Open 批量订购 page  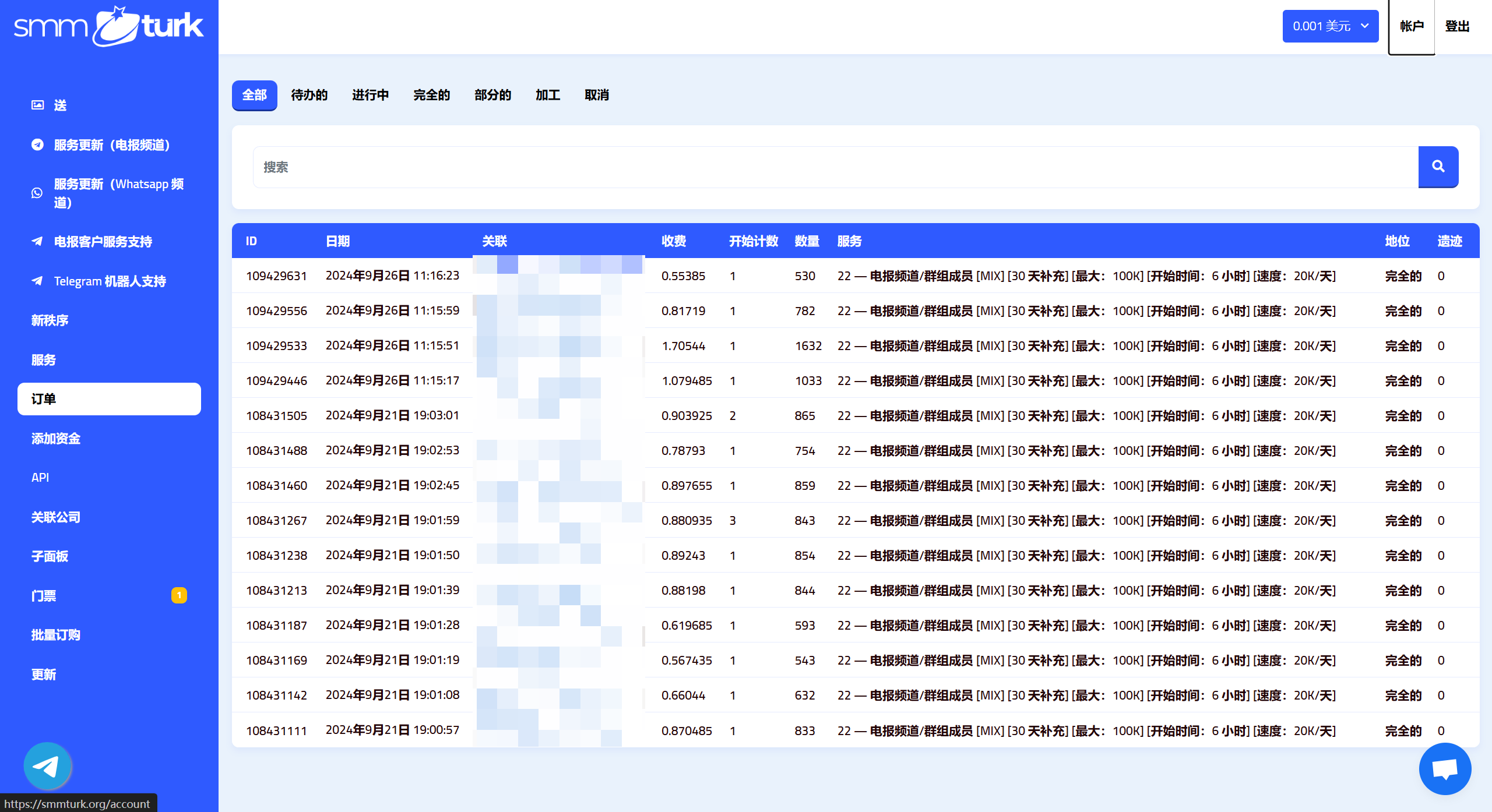pyautogui.click(x=56, y=635)
